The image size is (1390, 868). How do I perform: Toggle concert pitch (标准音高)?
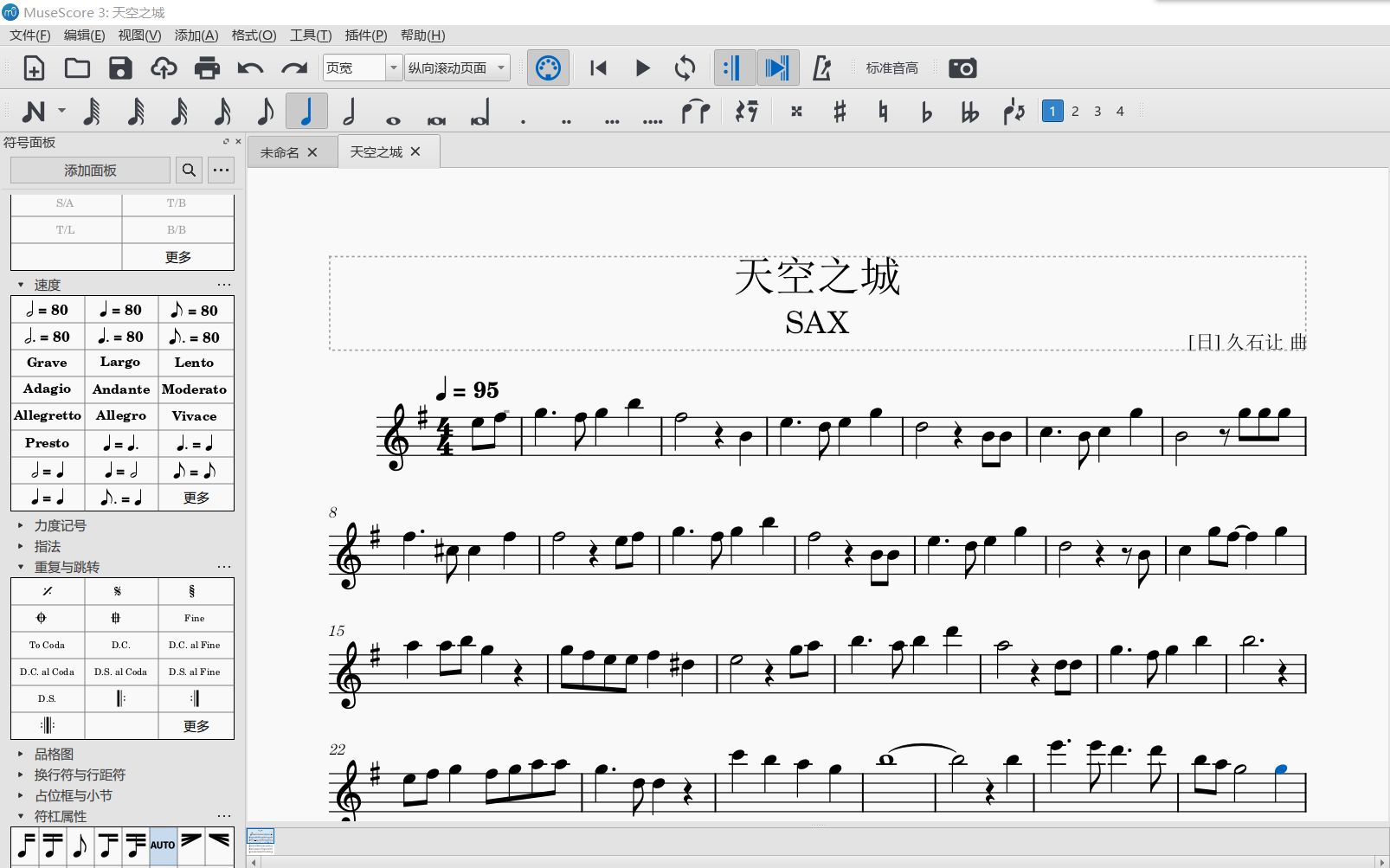pyautogui.click(x=891, y=68)
